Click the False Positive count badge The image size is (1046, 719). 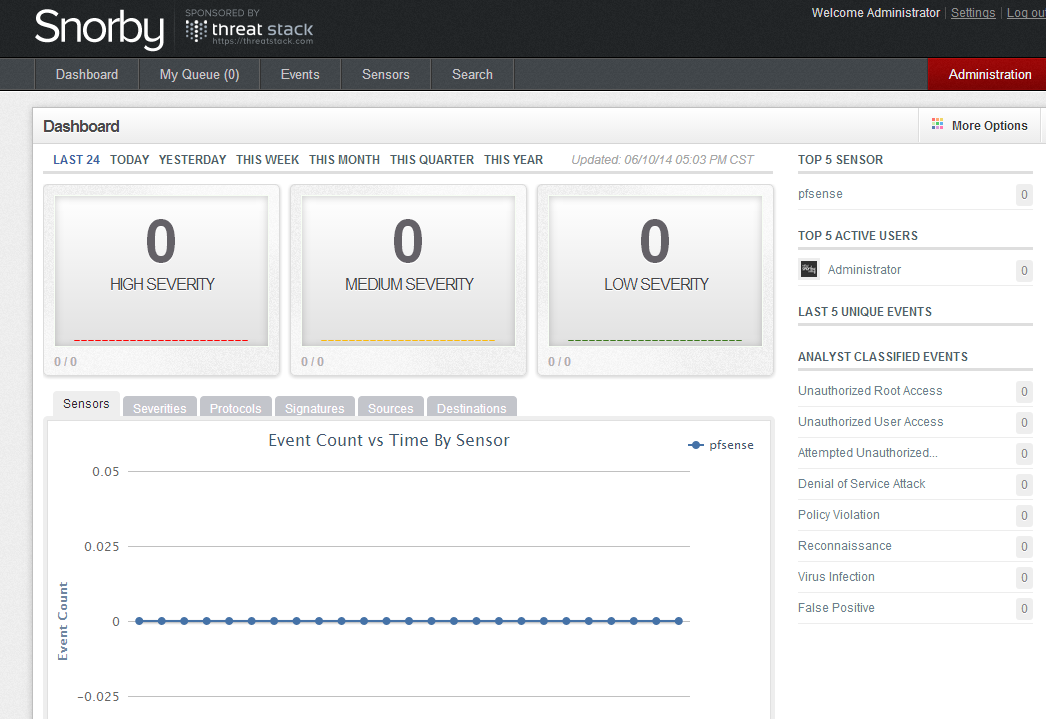pyautogui.click(x=1024, y=608)
